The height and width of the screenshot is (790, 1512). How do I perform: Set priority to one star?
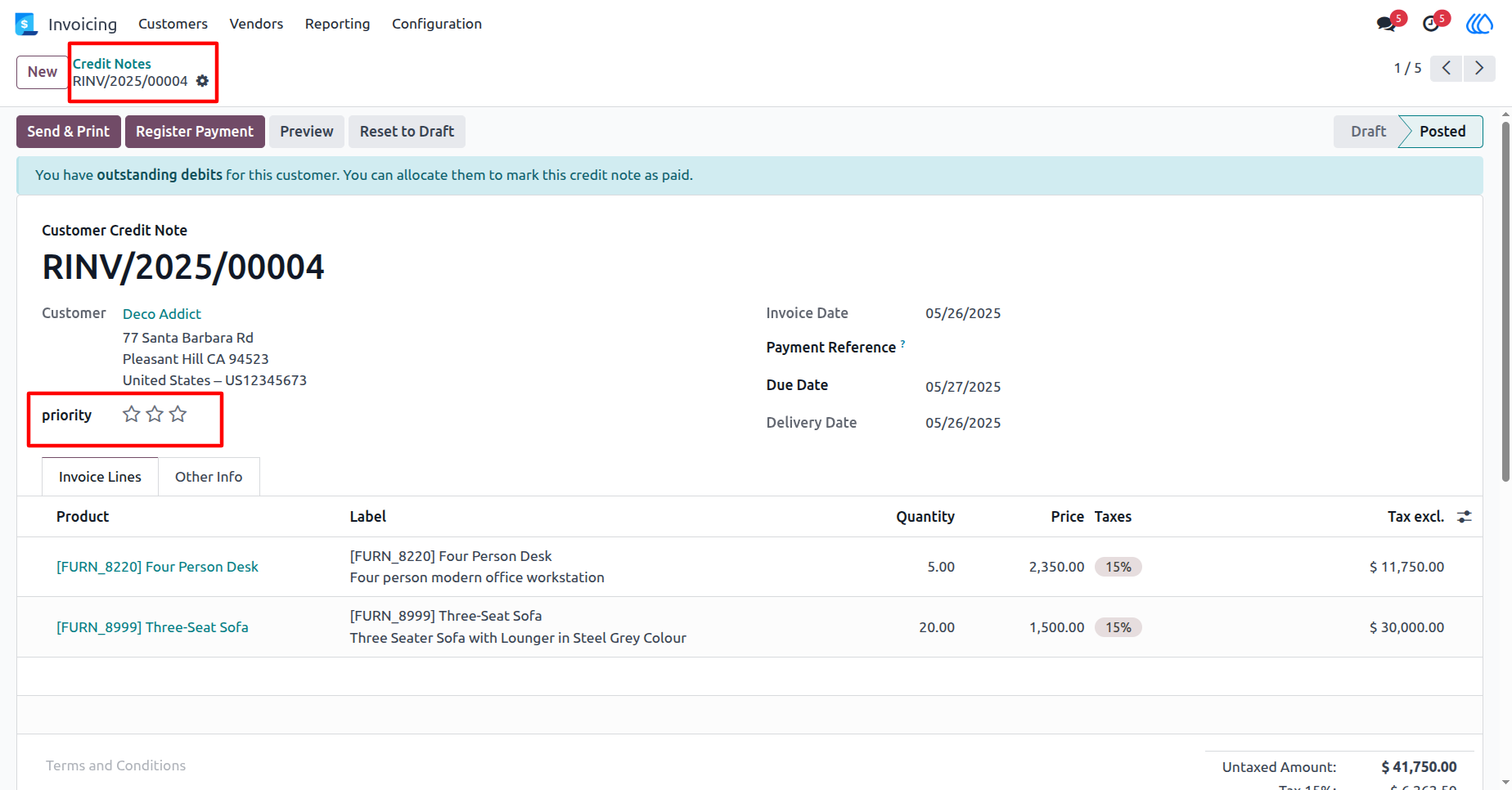(x=132, y=415)
